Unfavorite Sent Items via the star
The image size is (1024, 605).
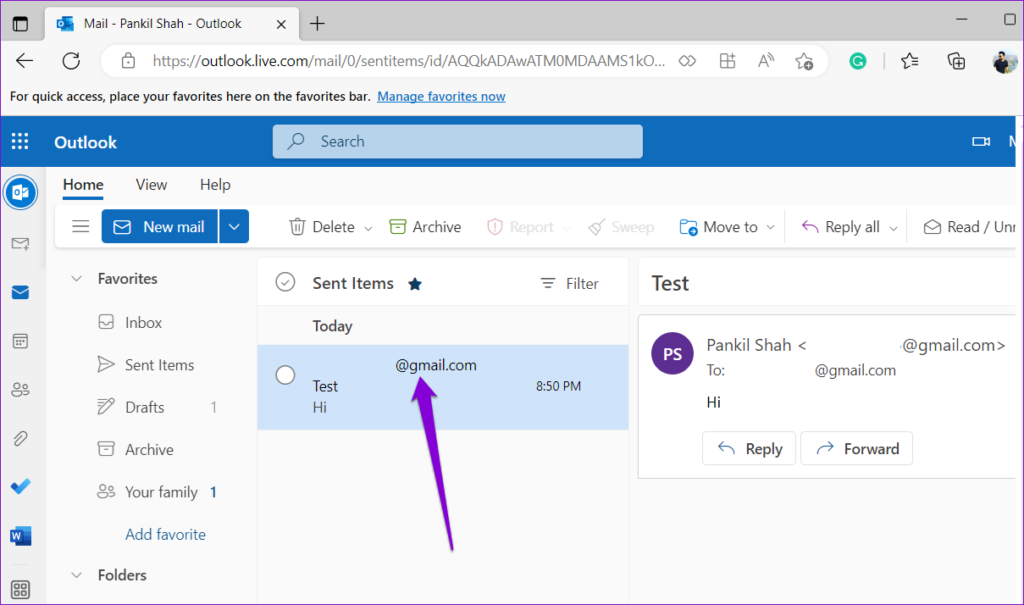coord(415,283)
